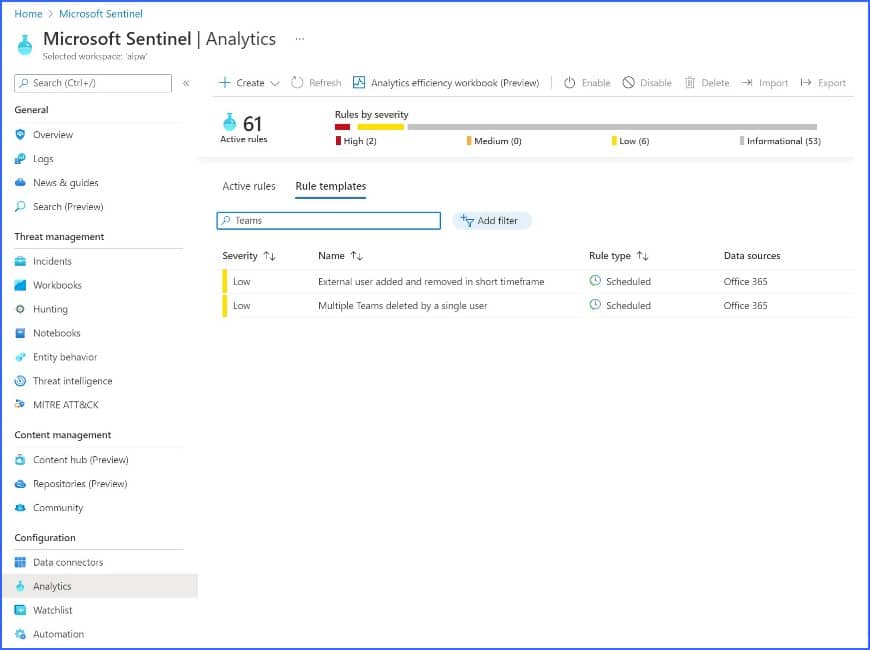Open the Watchlist icon
The width and height of the screenshot is (870, 650).
21,610
